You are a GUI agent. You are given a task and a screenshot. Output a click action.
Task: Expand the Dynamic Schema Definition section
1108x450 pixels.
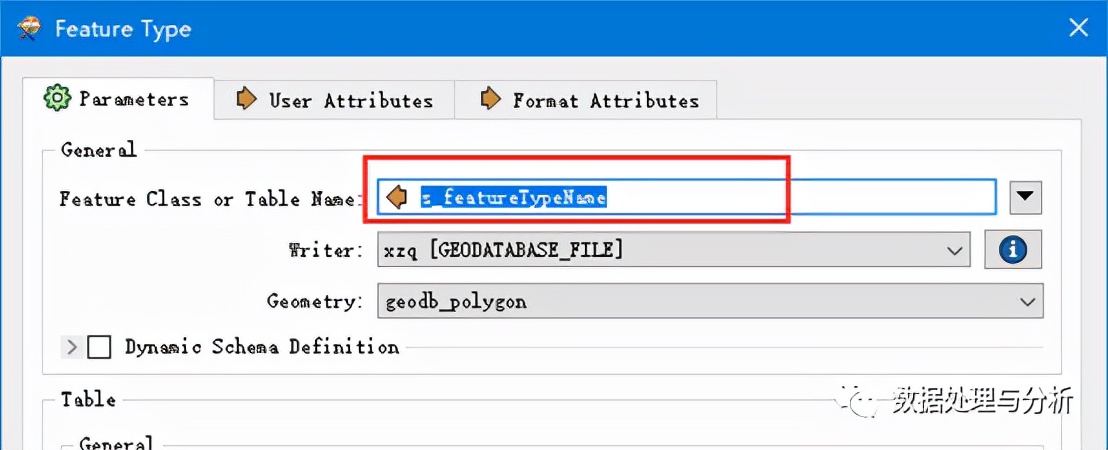(72, 347)
